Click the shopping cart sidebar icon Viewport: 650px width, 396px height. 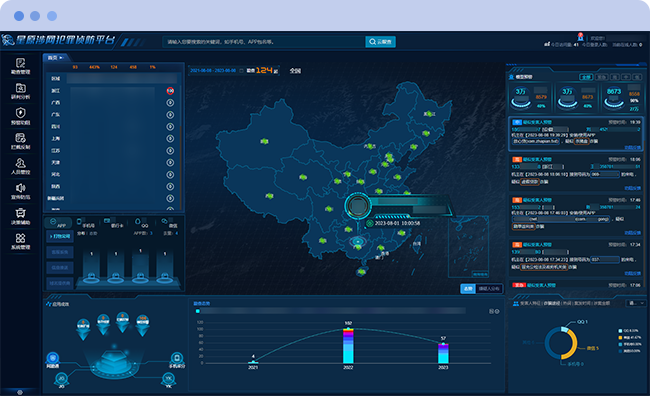click(20, 213)
